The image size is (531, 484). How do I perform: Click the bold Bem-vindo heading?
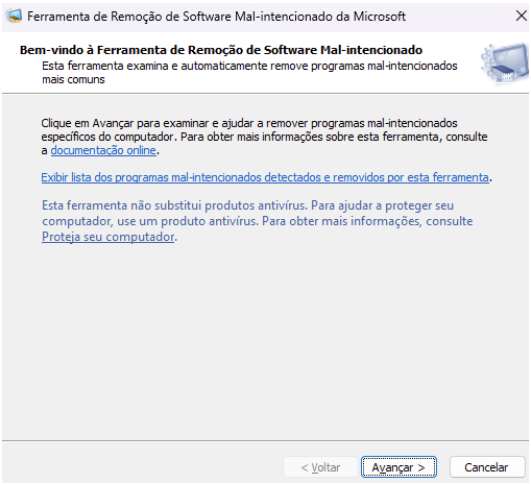(221, 50)
